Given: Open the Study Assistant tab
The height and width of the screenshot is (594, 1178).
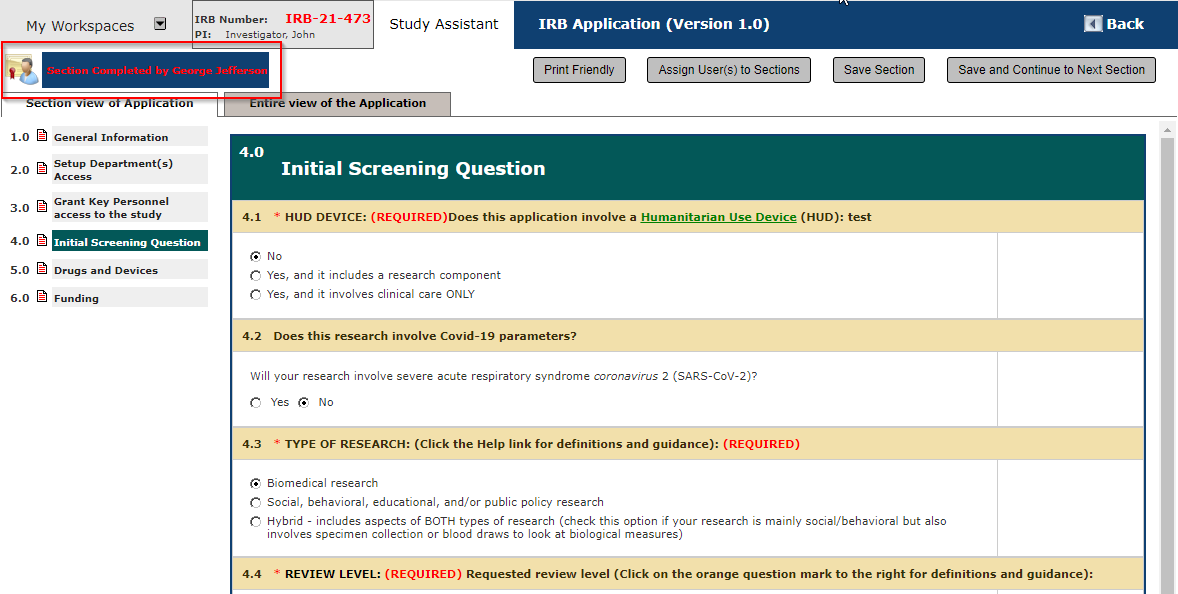Looking at the screenshot, I should coord(443,24).
